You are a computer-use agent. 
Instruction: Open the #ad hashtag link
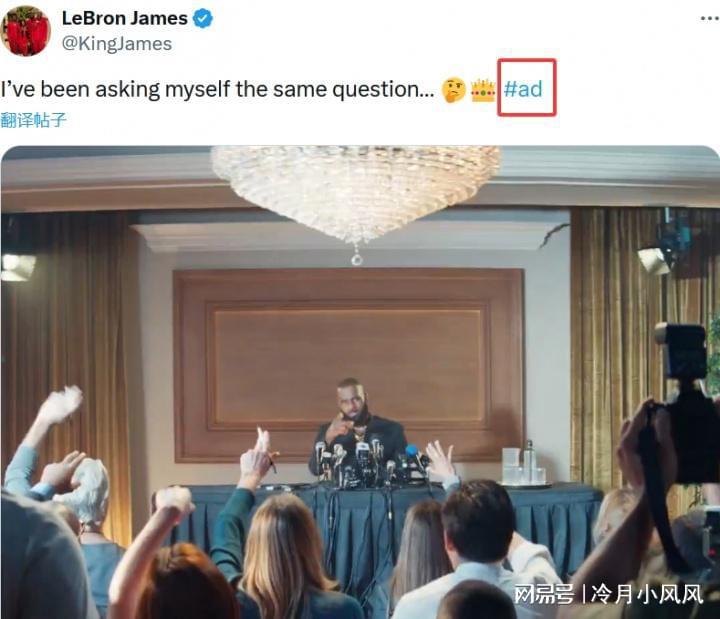pyautogui.click(x=523, y=89)
